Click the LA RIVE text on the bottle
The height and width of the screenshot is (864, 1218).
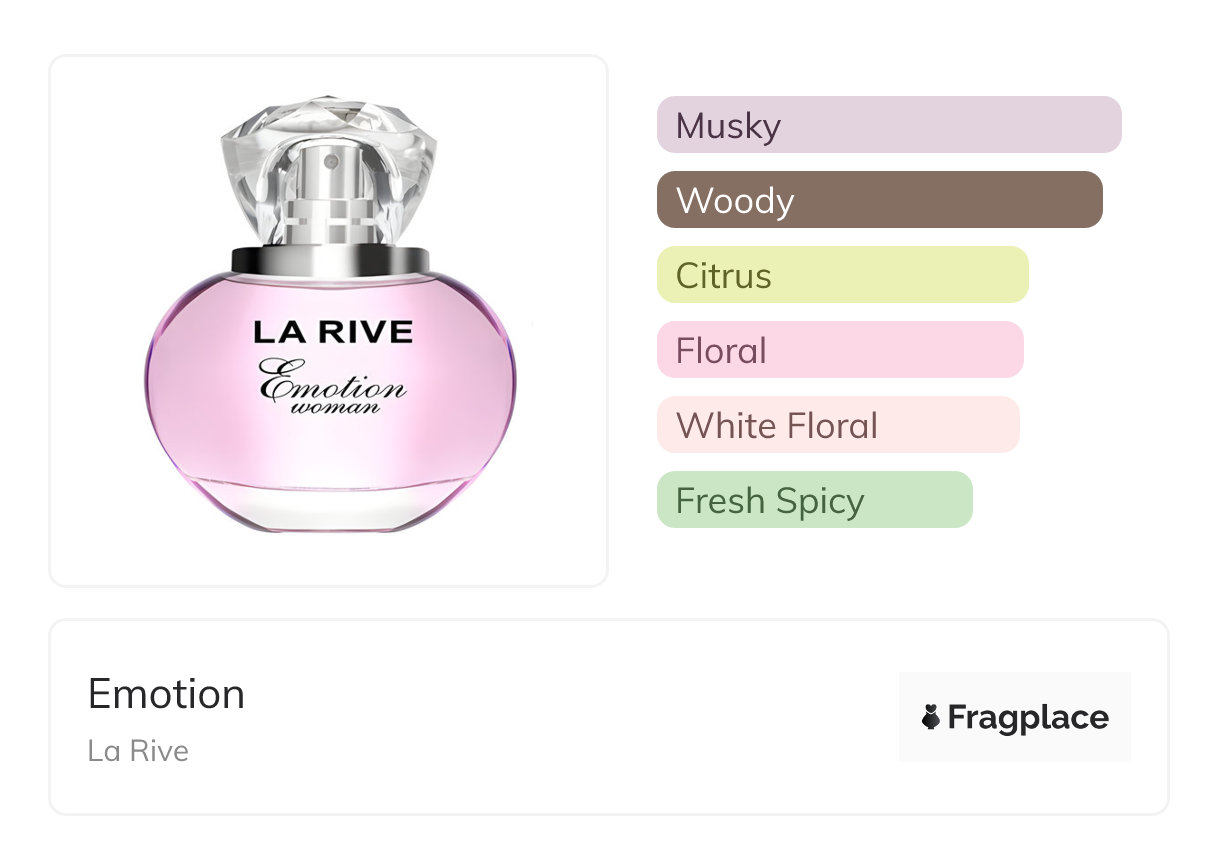332,332
